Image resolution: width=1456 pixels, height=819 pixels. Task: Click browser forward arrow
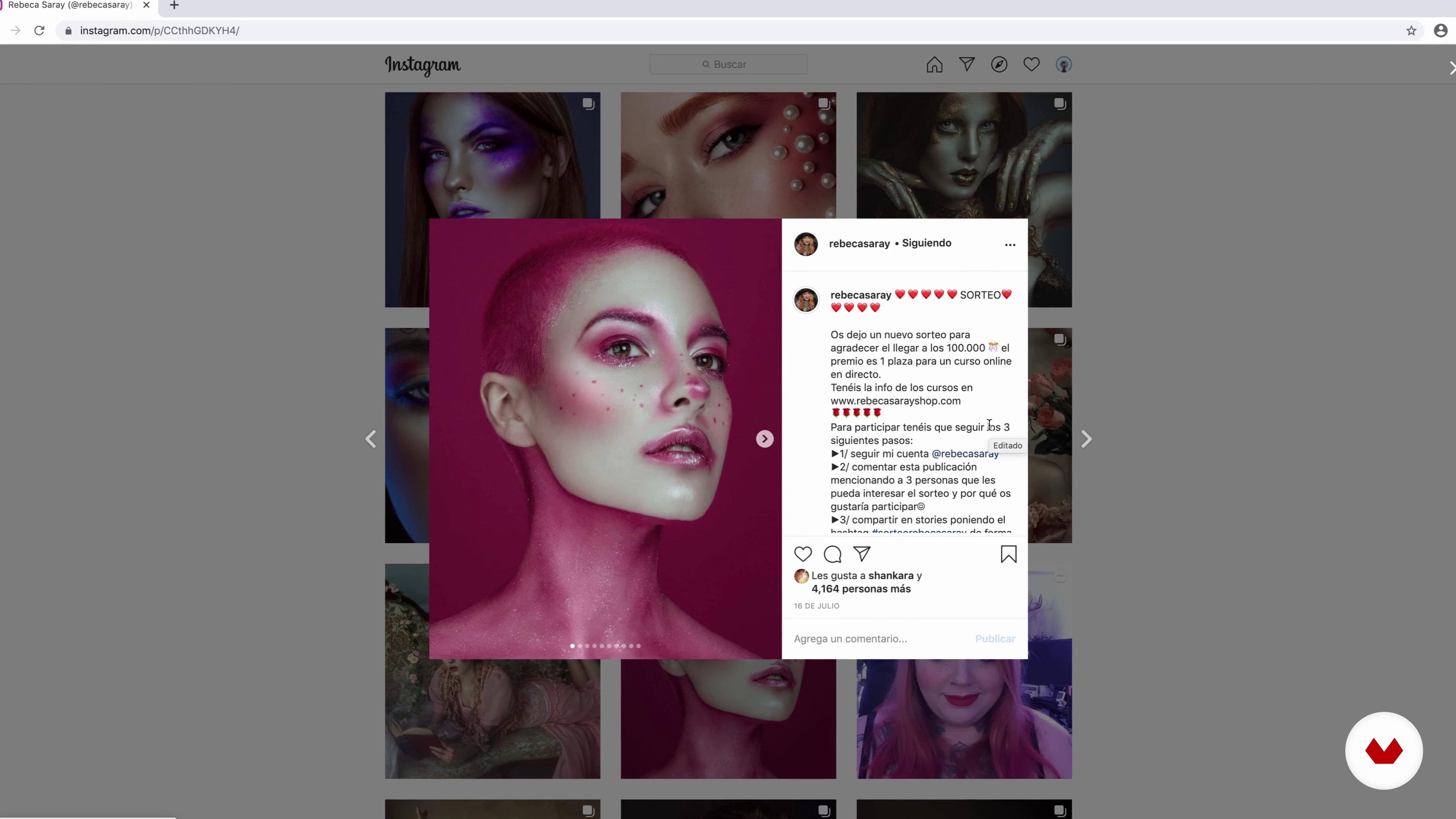[x=15, y=30]
